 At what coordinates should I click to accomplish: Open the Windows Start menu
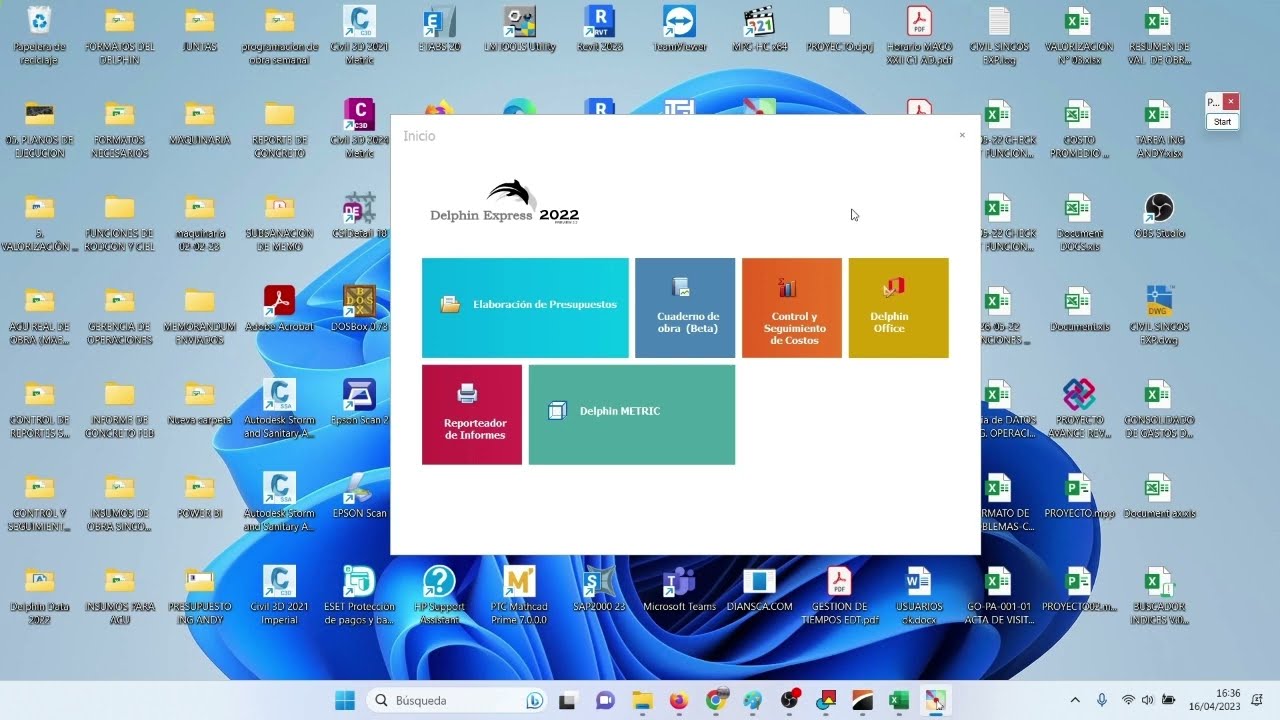tap(345, 700)
